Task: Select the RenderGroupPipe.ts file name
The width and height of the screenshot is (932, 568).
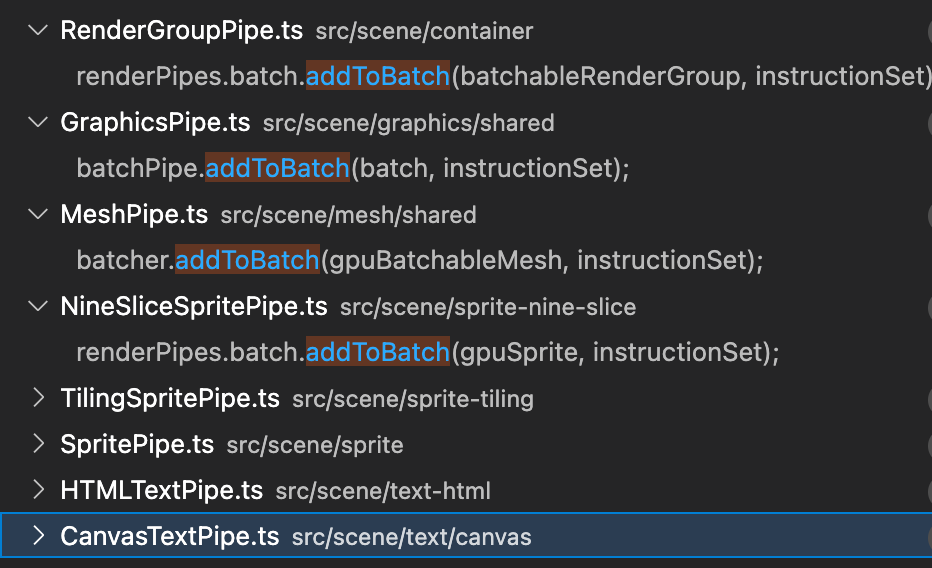Action: (182, 30)
